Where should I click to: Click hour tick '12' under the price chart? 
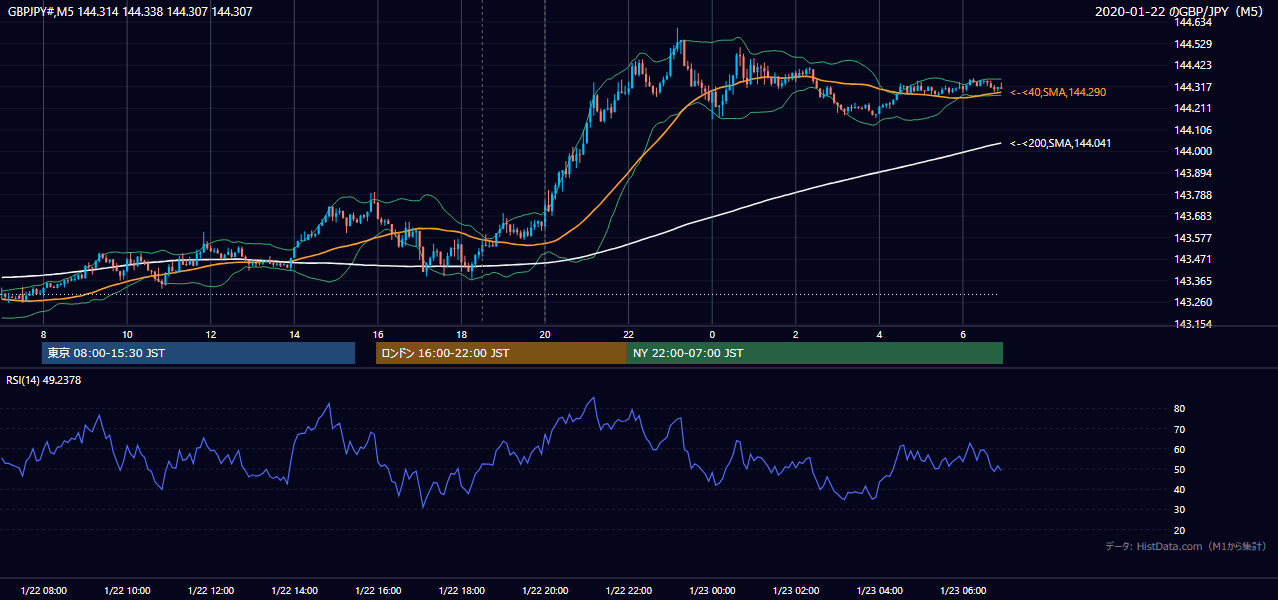point(210,334)
